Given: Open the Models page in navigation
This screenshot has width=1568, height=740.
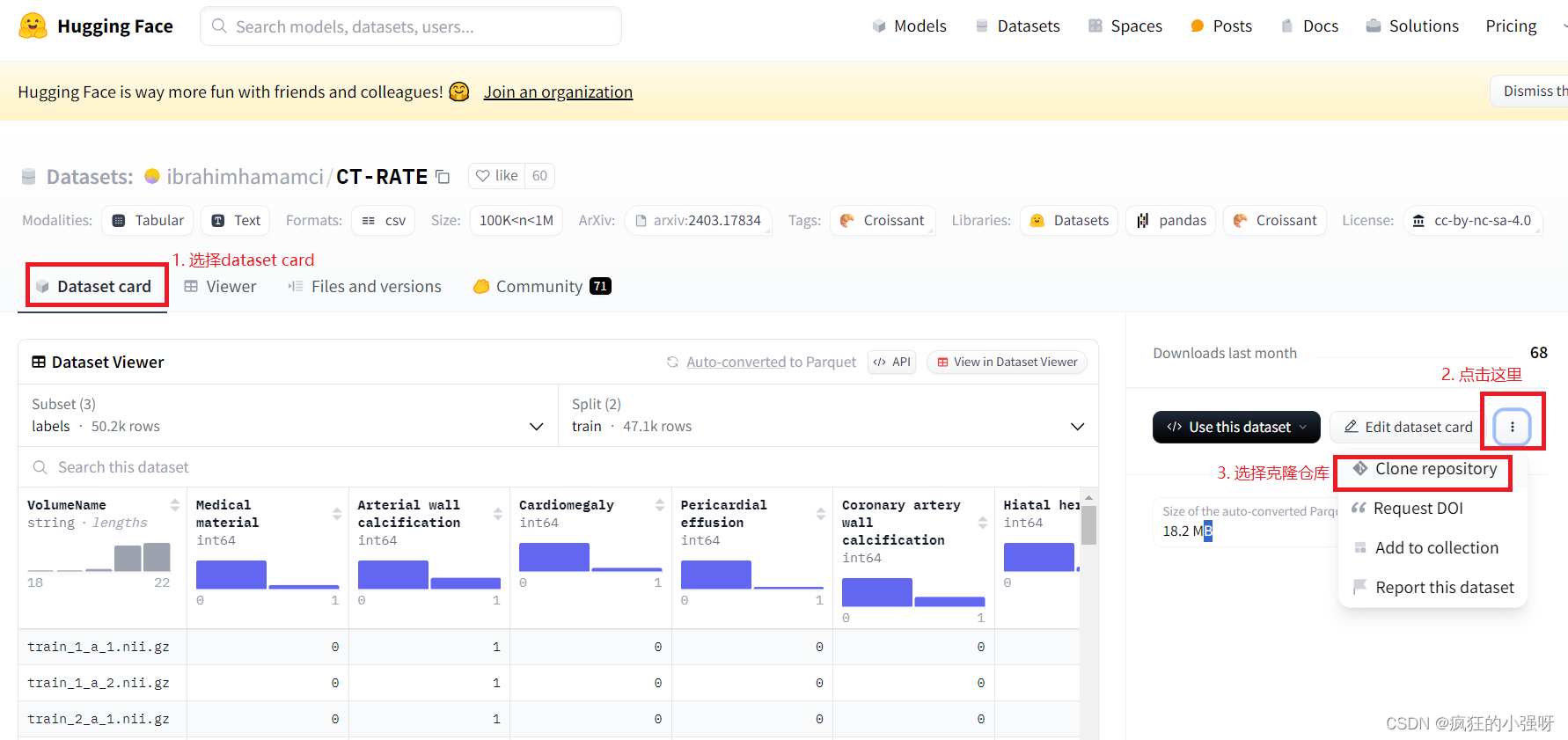Looking at the screenshot, I should pyautogui.click(x=909, y=26).
